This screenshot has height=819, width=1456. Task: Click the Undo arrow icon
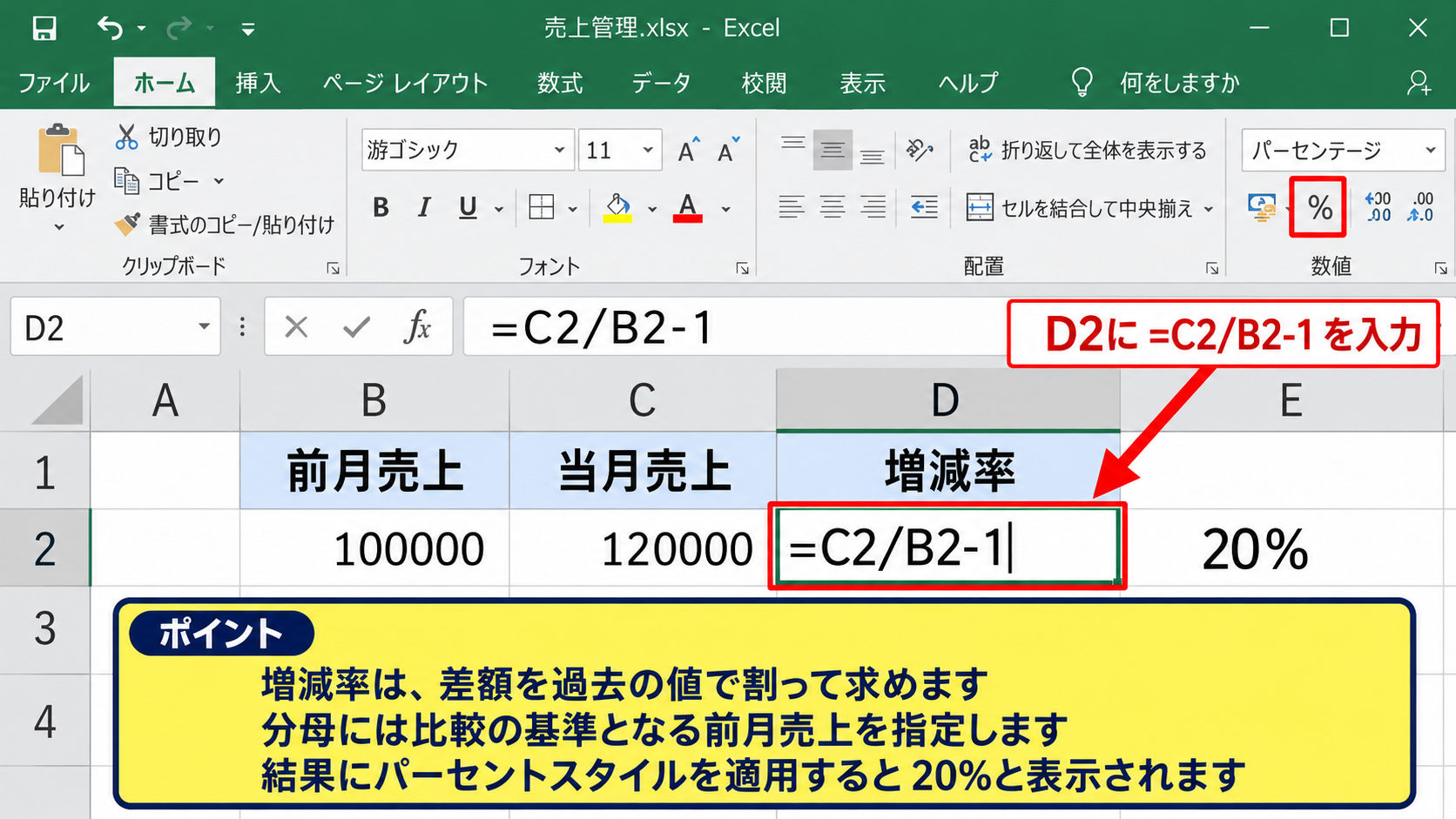pyautogui.click(x=111, y=29)
